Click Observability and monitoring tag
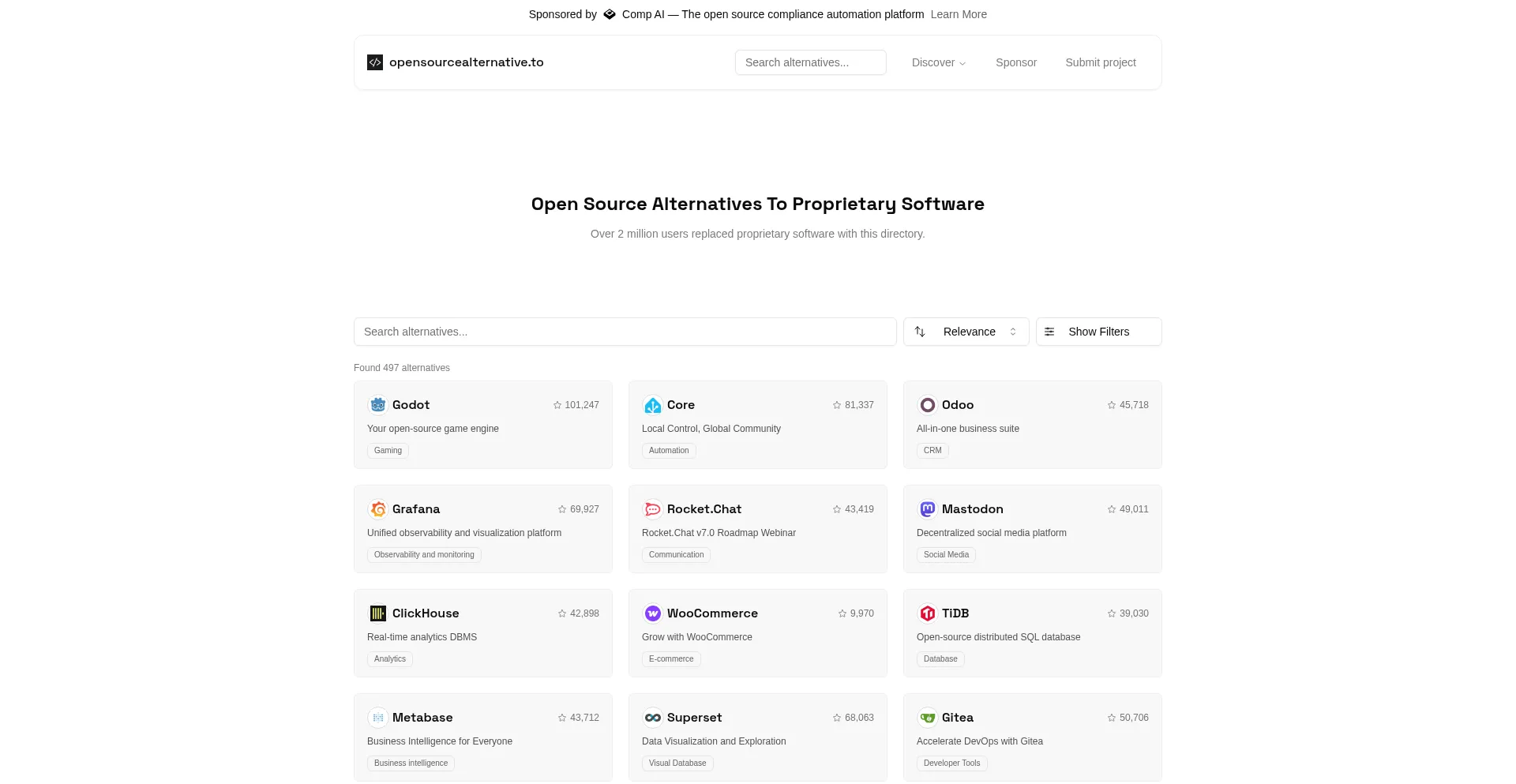The height and width of the screenshot is (784, 1516). (424, 555)
